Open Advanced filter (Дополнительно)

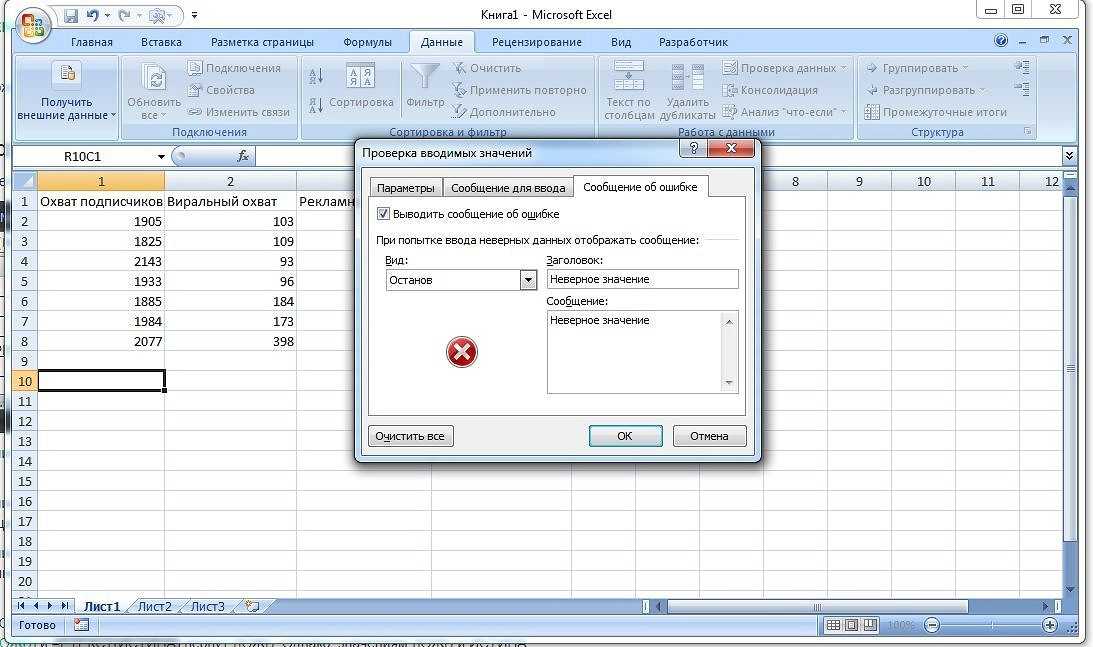point(504,112)
